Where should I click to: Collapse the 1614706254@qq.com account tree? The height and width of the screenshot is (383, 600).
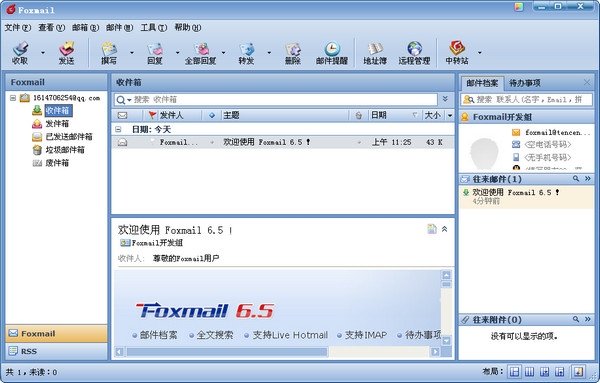coord(13,98)
